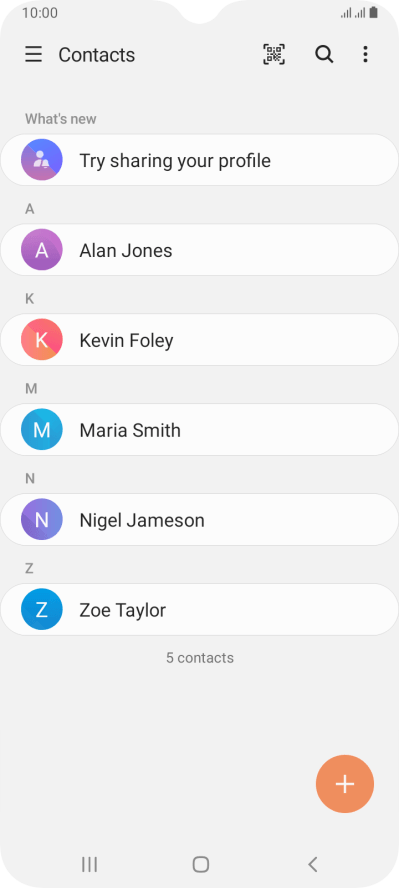Tap the QR code scanner icon

[274, 54]
